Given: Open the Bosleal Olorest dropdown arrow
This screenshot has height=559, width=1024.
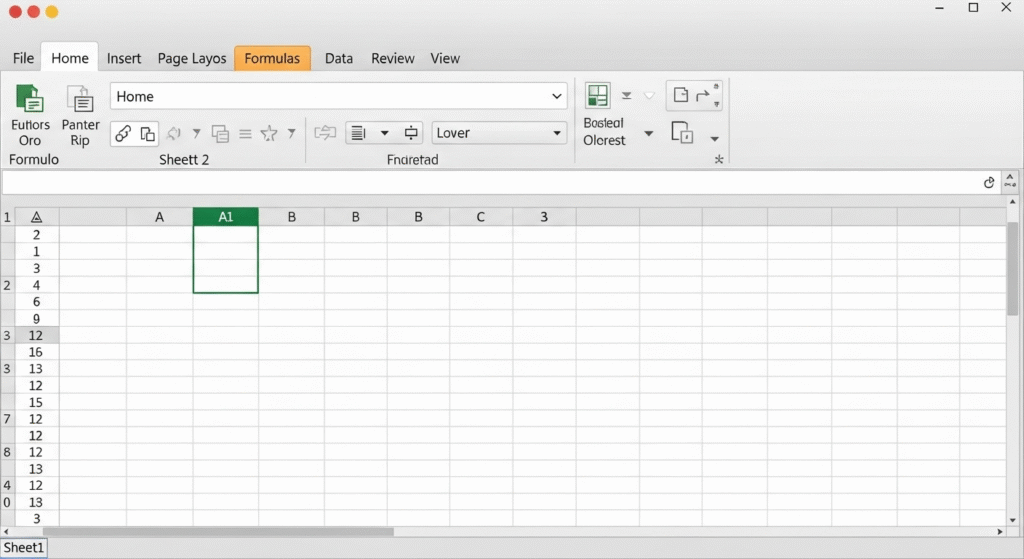Looking at the screenshot, I should (x=648, y=133).
